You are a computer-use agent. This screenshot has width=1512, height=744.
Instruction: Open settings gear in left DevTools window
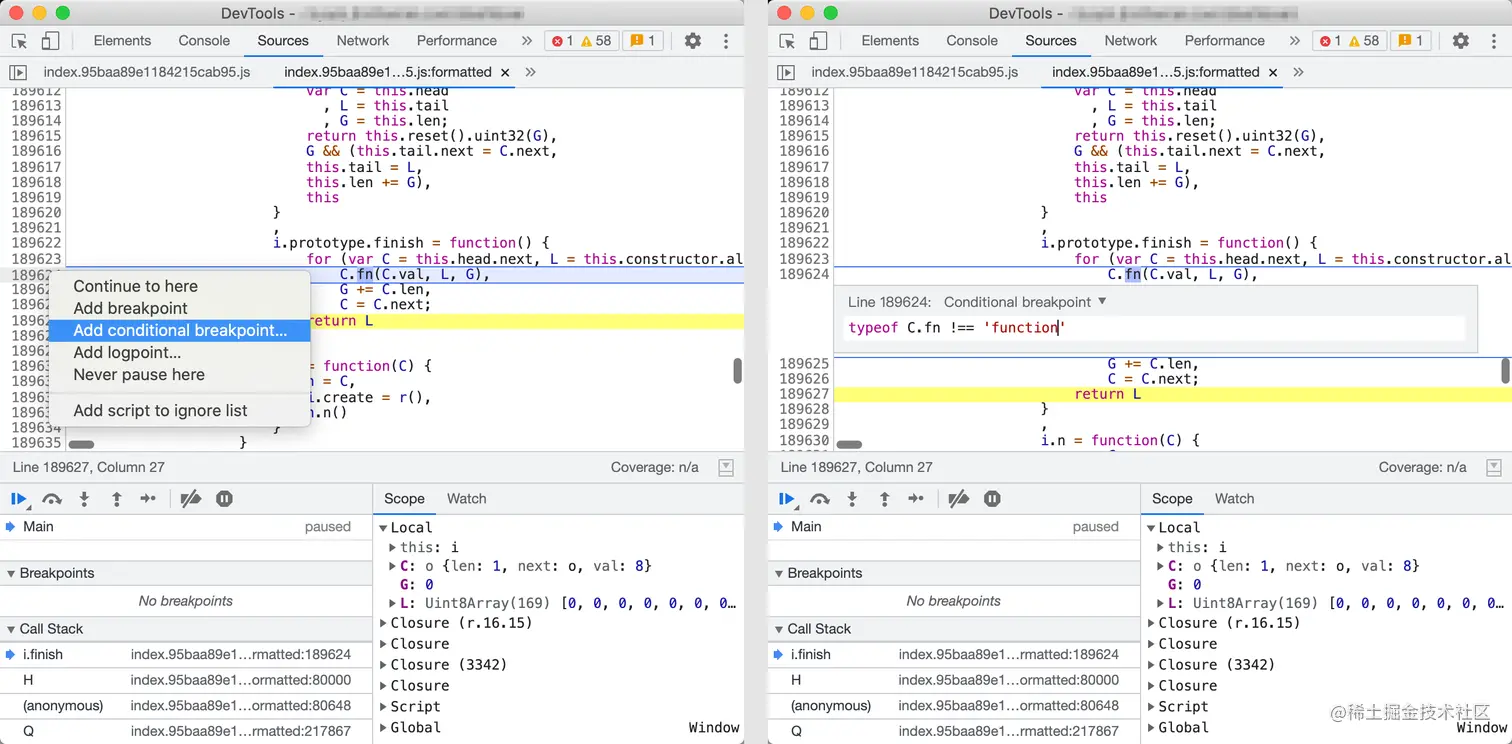[693, 41]
